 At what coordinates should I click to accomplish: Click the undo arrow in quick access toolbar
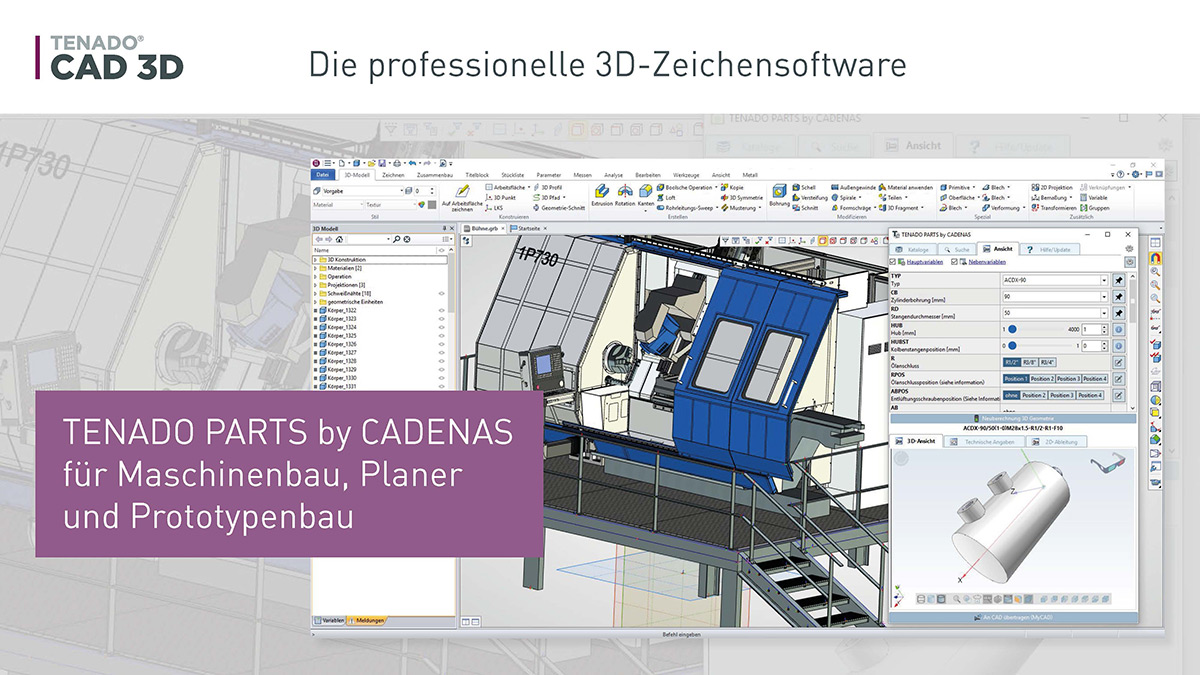pyautogui.click(x=413, y=163)
